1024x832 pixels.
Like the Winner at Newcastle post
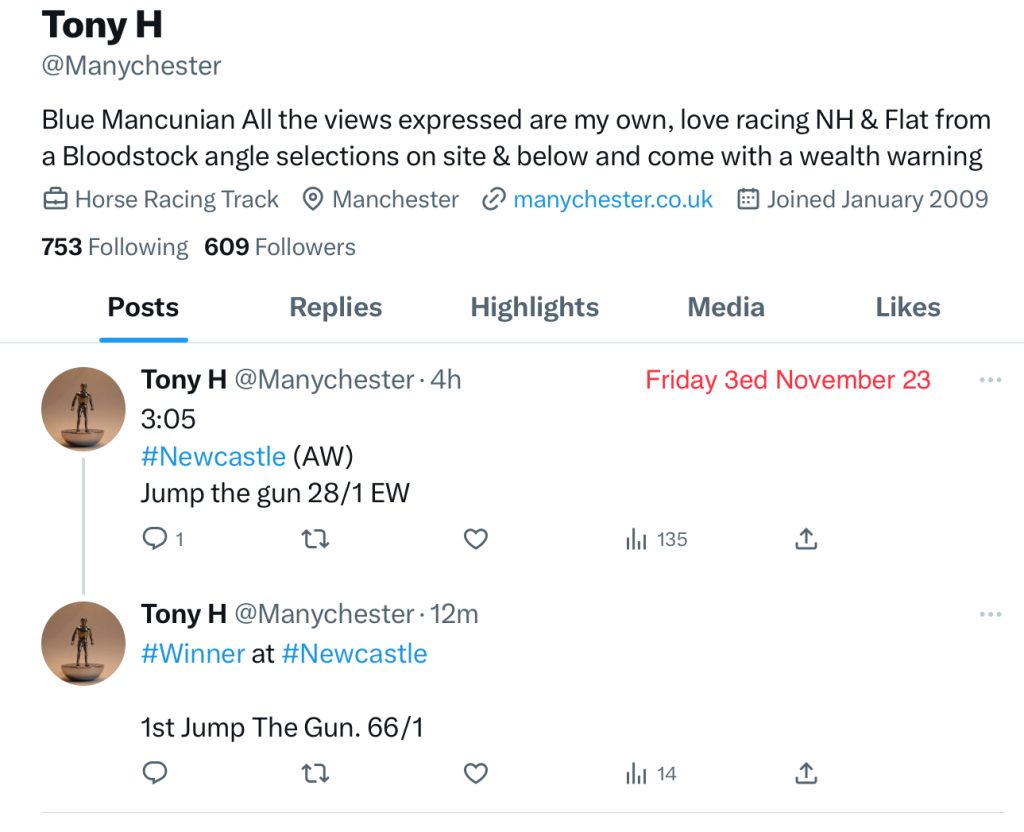pos(476,773)
